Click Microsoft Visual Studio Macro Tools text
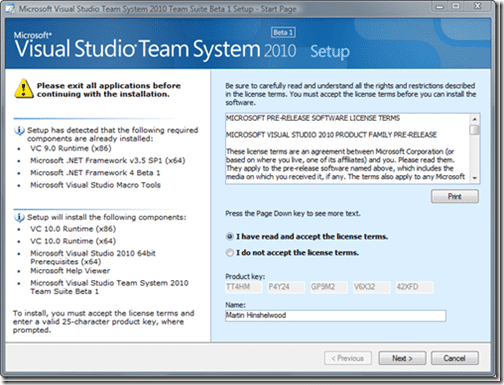 point(95,185)
